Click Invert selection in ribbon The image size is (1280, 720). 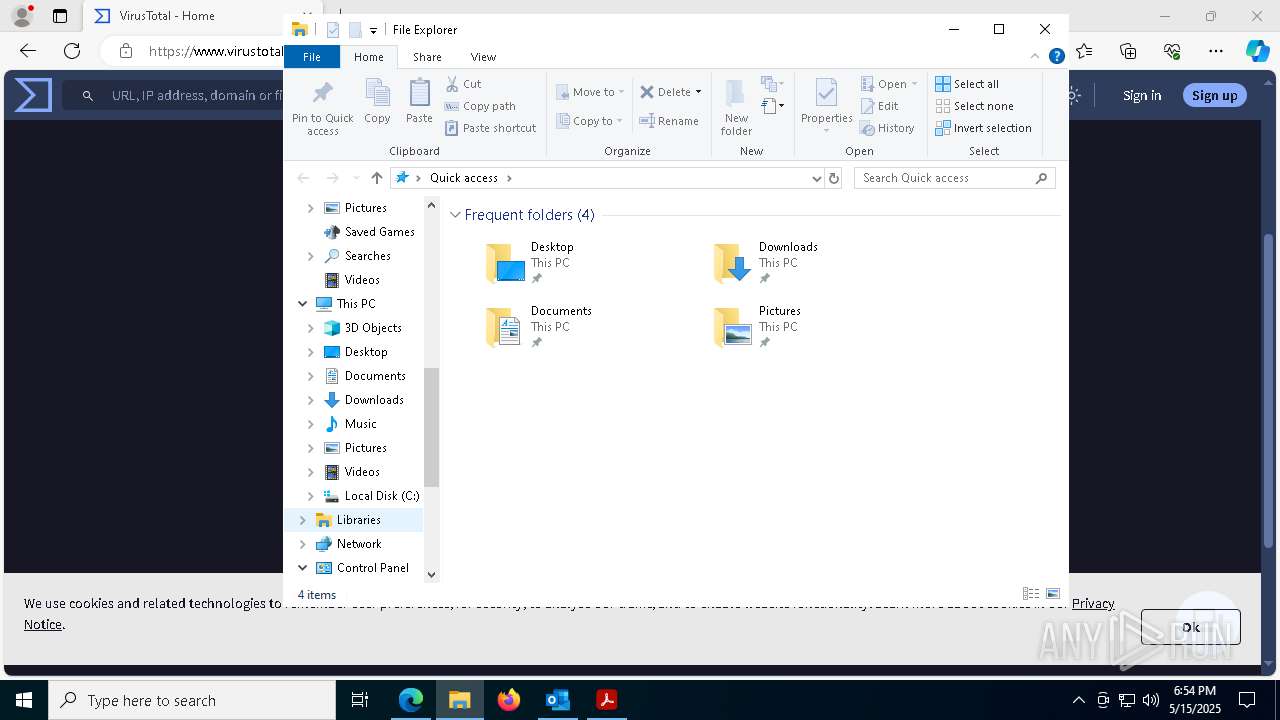pyautogui.click(x=983, y=128)
